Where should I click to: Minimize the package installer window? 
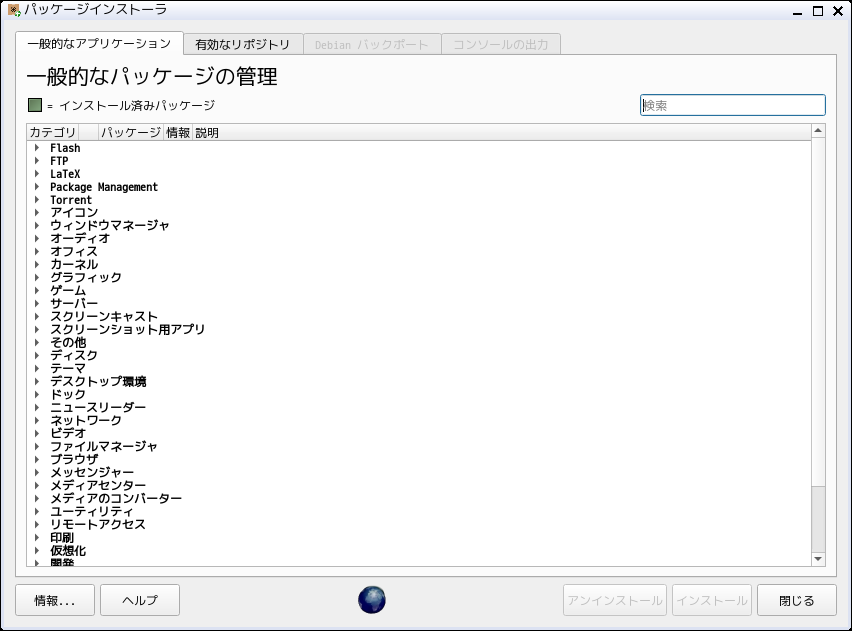click(797, 12)
